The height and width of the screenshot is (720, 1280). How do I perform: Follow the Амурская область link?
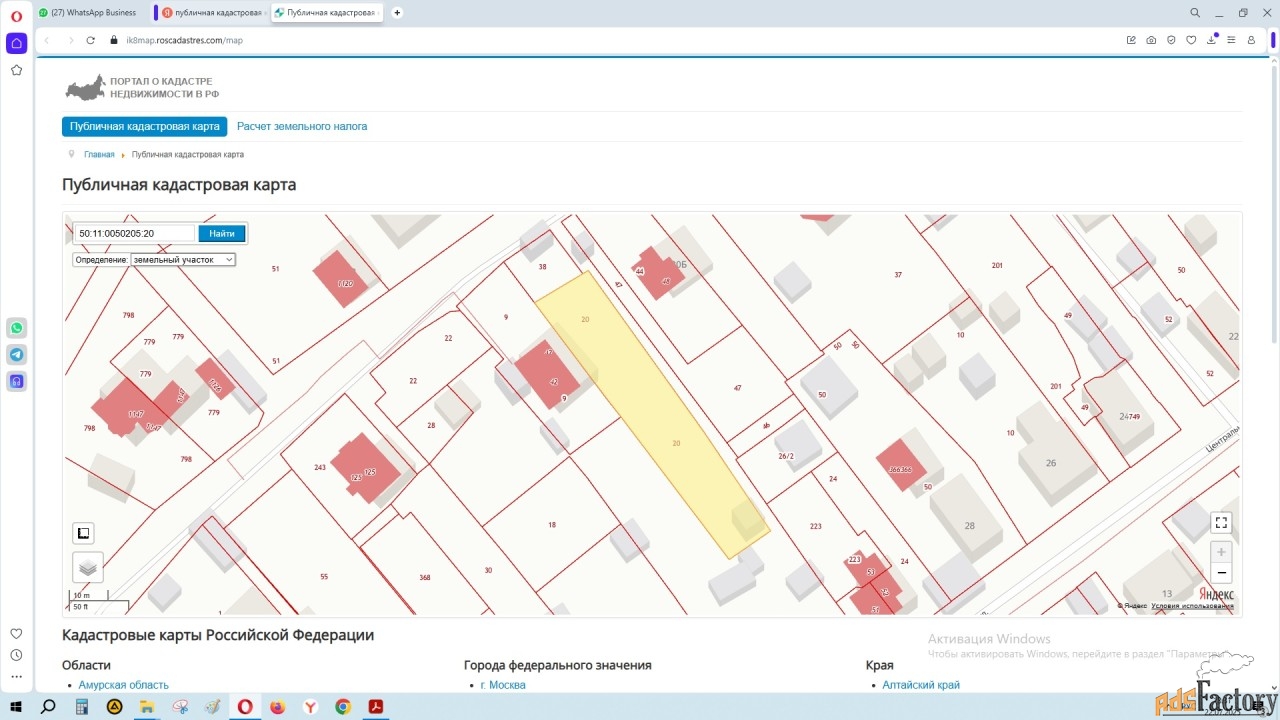[x=123, y=685]
